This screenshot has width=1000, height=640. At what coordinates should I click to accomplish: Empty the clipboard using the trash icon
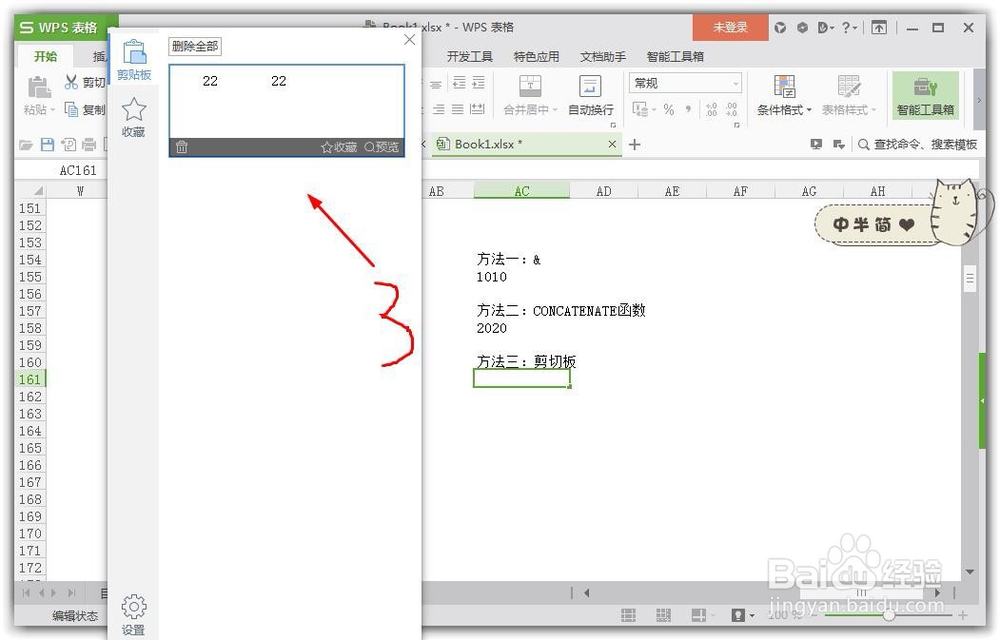(181, 146)
